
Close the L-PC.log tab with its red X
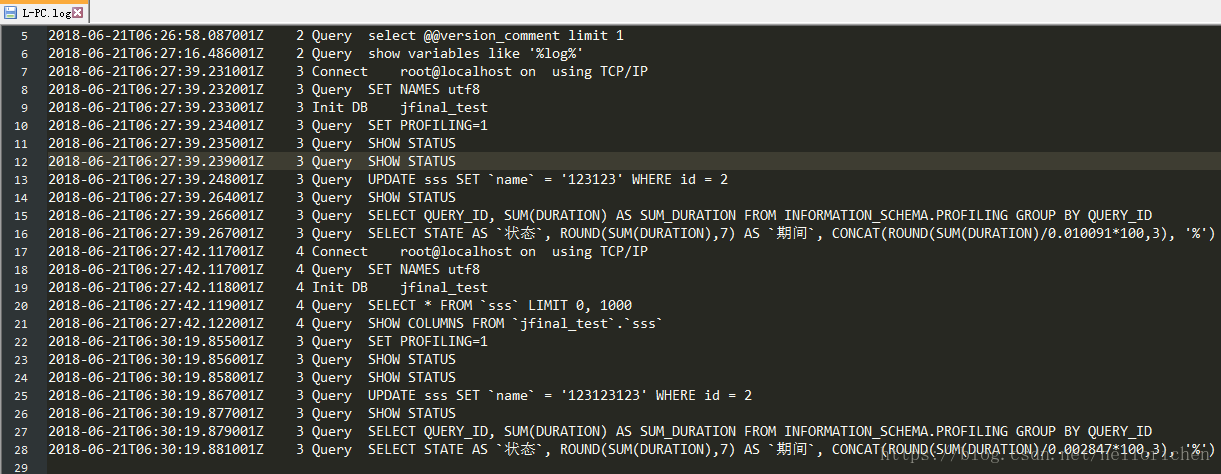pyautogui.click(x=78, y=12)
